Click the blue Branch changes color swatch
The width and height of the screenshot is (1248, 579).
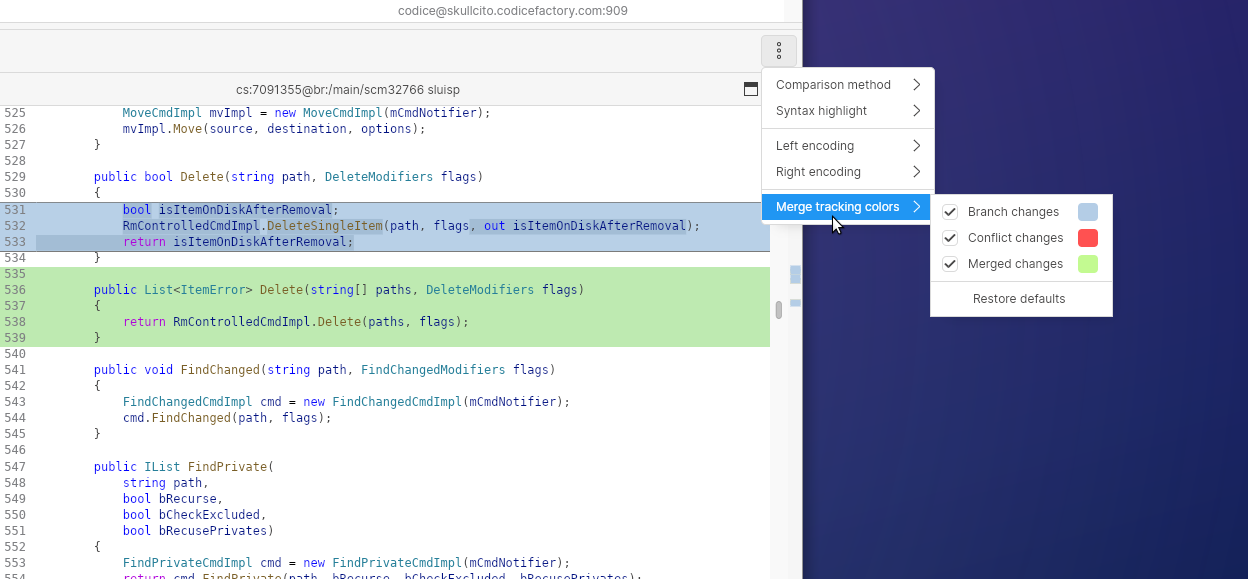pyautogui.click(x=1087, y=211)
